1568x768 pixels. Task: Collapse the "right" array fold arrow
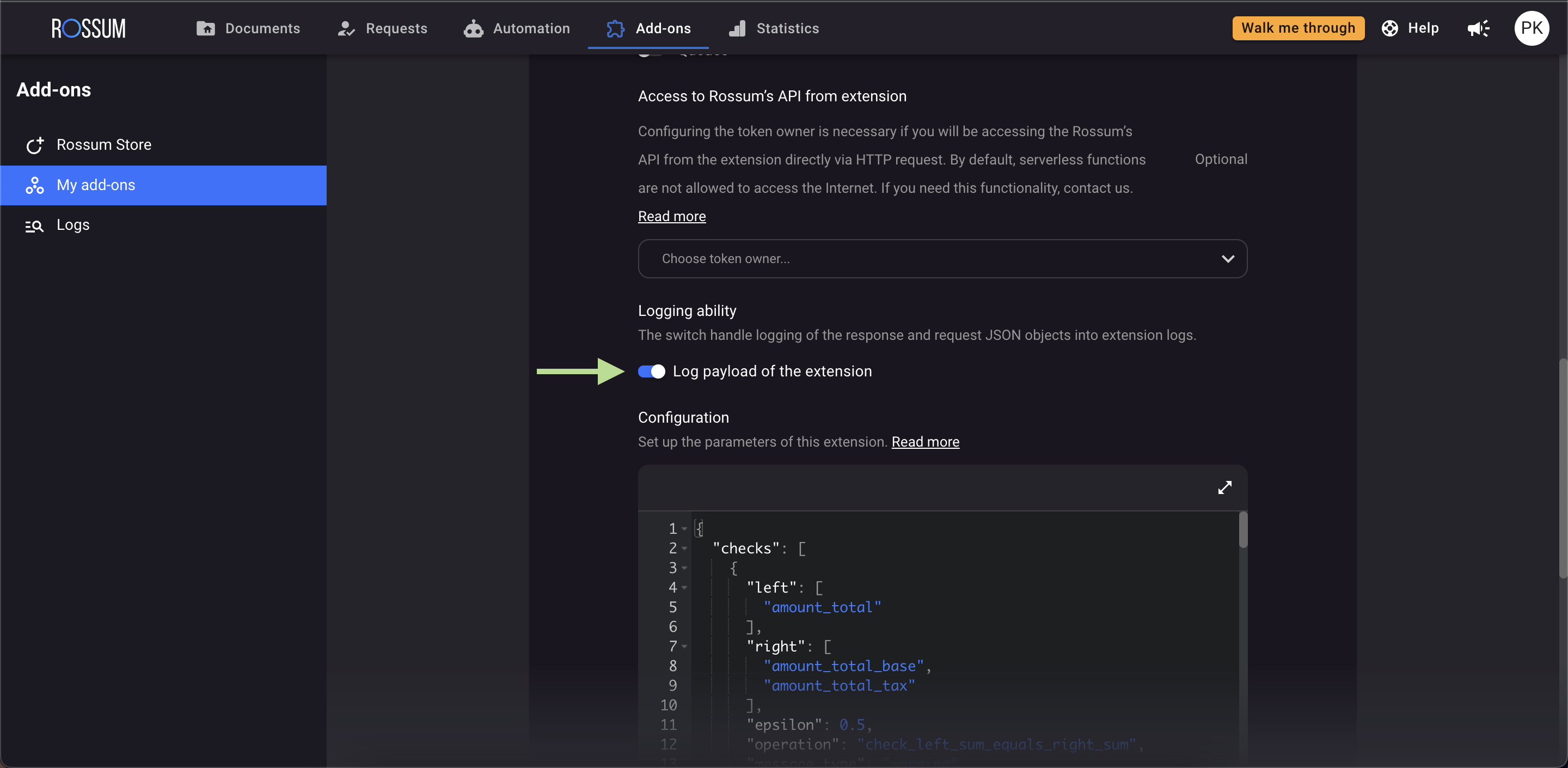pos(685,646)
